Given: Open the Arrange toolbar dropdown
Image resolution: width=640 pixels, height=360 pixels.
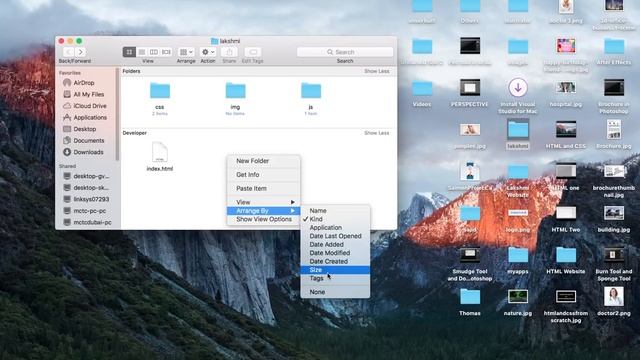Looking at the screenshot, I should (186, 52).
